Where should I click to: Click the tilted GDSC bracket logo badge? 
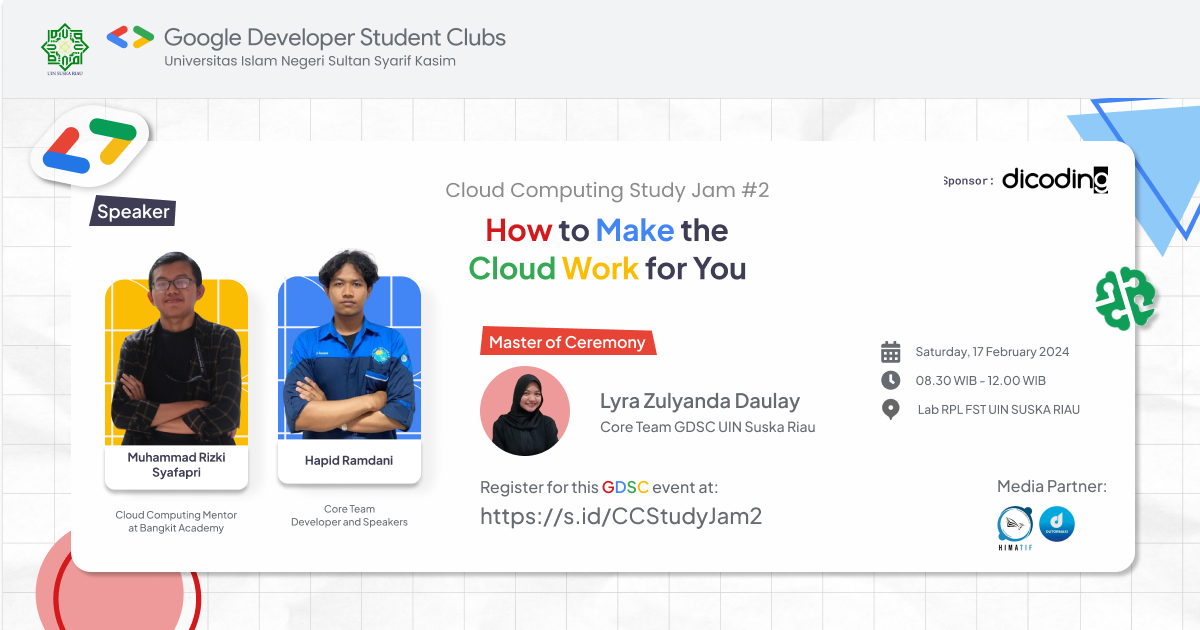tap(88, 147)
